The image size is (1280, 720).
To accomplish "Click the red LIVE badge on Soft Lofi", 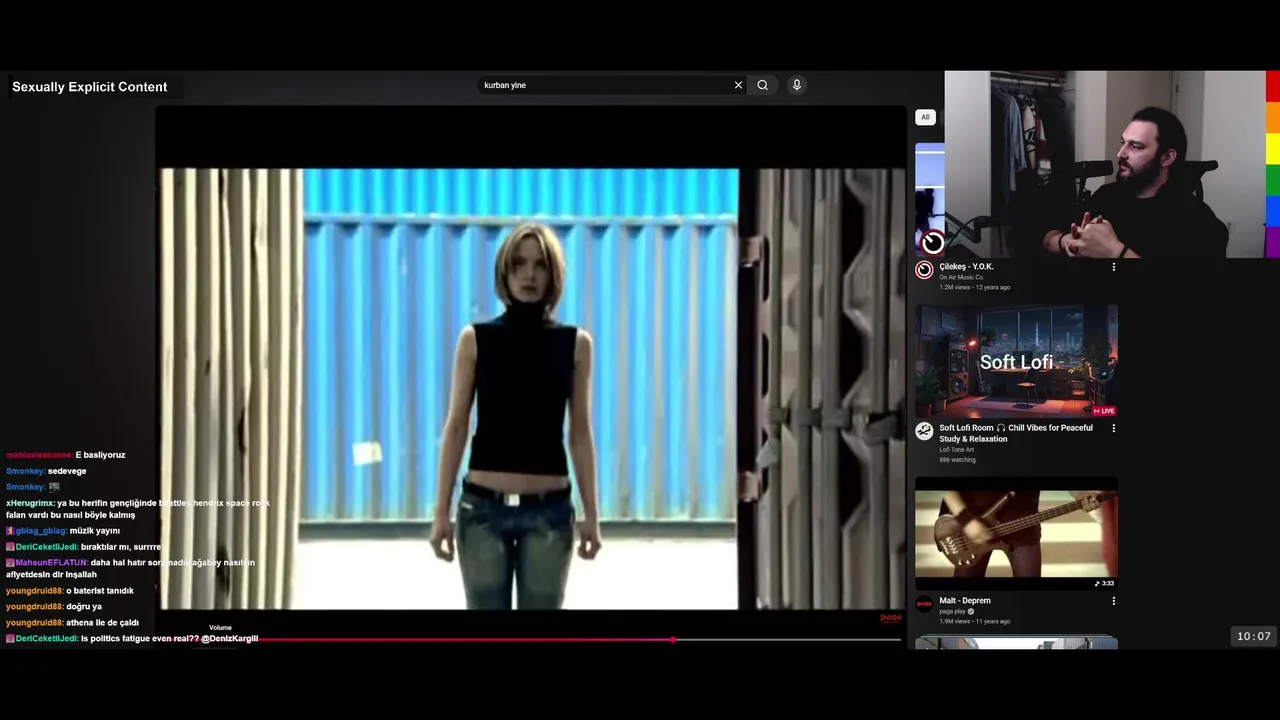I will (x=1104, y=411).
